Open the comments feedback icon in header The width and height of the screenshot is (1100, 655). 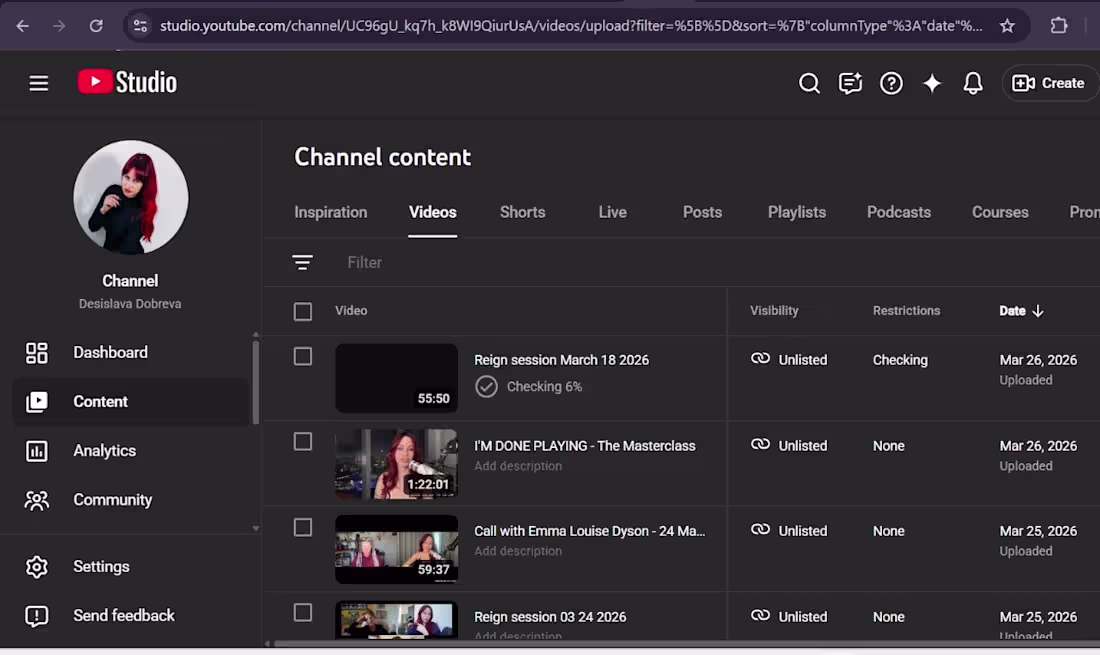(850, 83)
